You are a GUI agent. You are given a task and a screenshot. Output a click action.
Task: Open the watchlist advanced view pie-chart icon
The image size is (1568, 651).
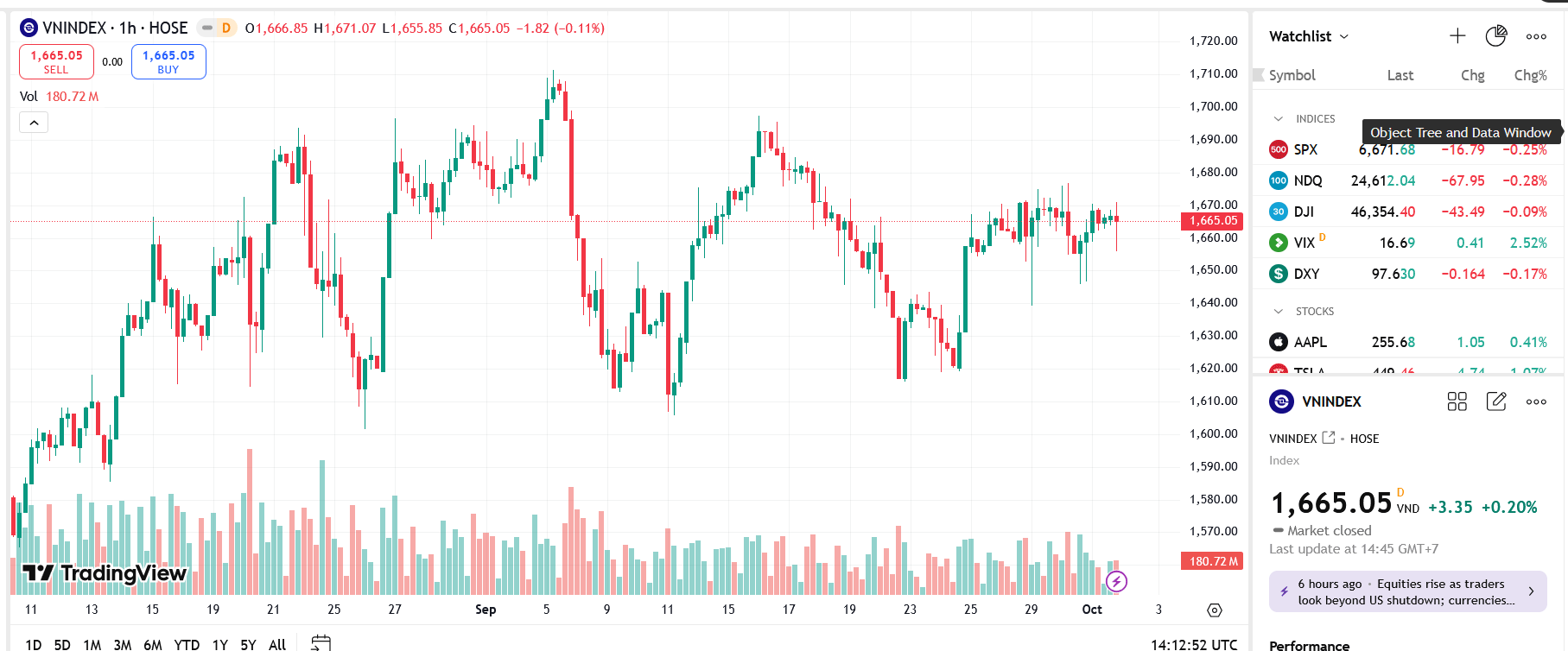[x=1495, y=35]
